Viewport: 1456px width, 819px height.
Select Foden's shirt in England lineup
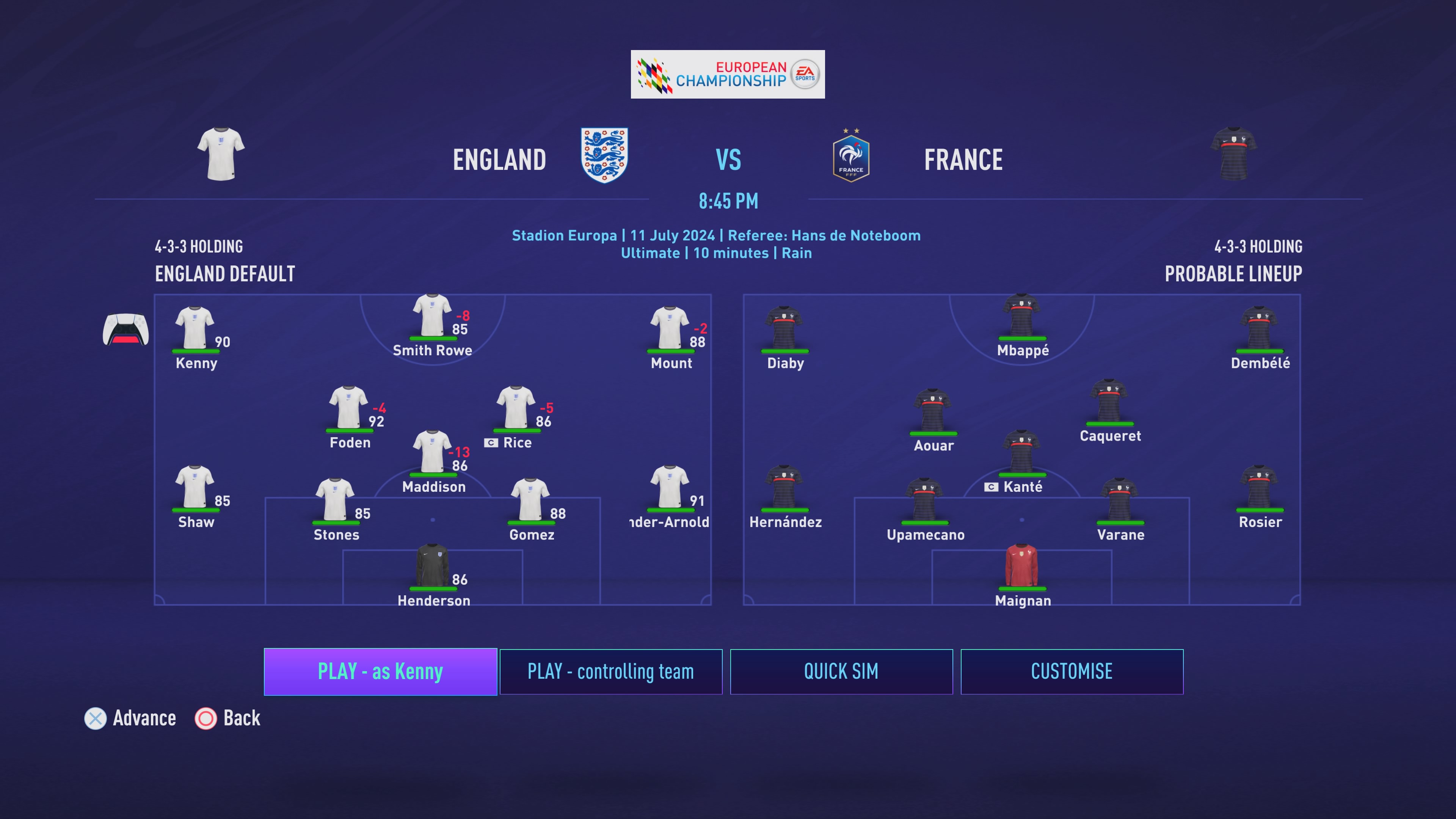pos(348,408)
